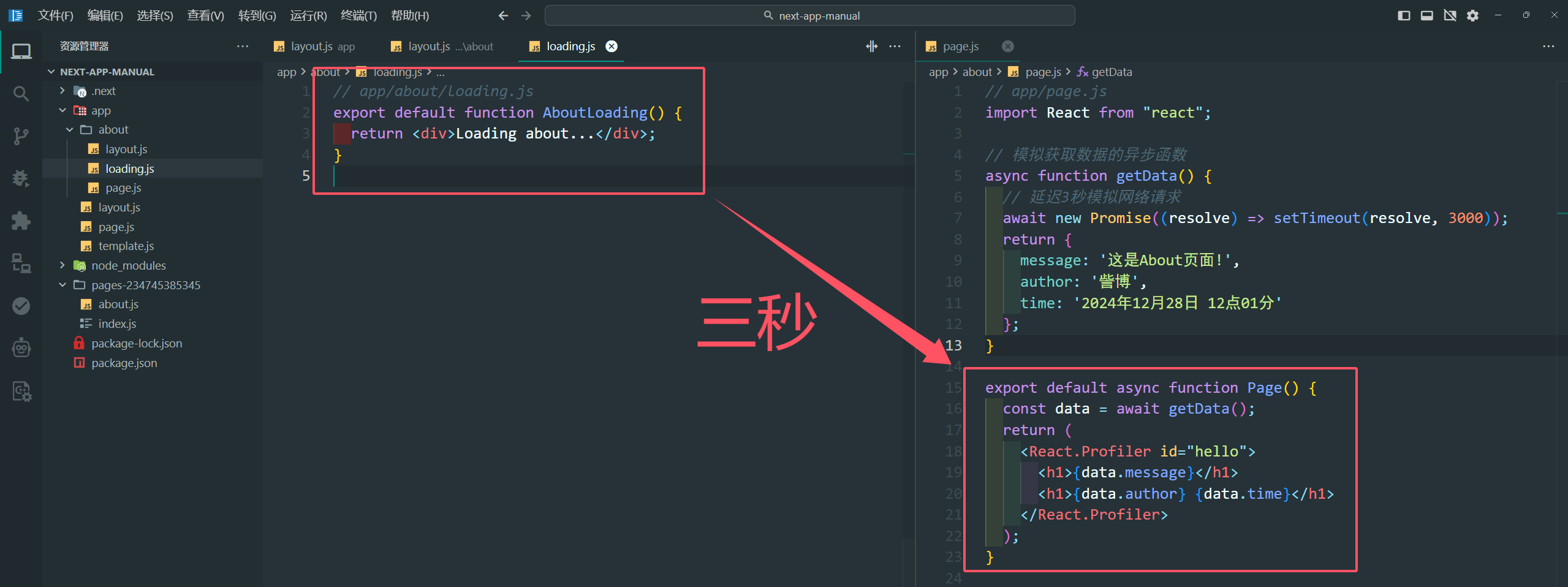Expand the node_modules folder
The width and height of the screenshot is (1568, 587).
coord(62,265)
